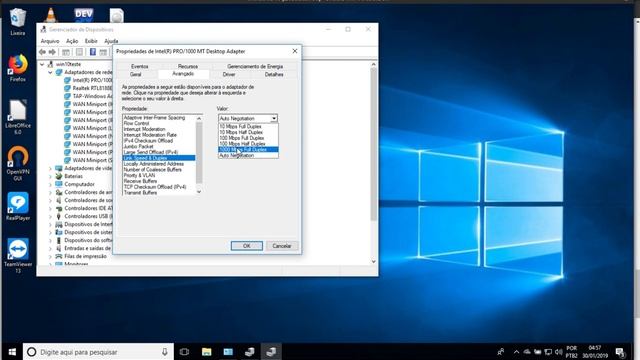
Task: Open the Arquivo menu
Action: (50, 41)
